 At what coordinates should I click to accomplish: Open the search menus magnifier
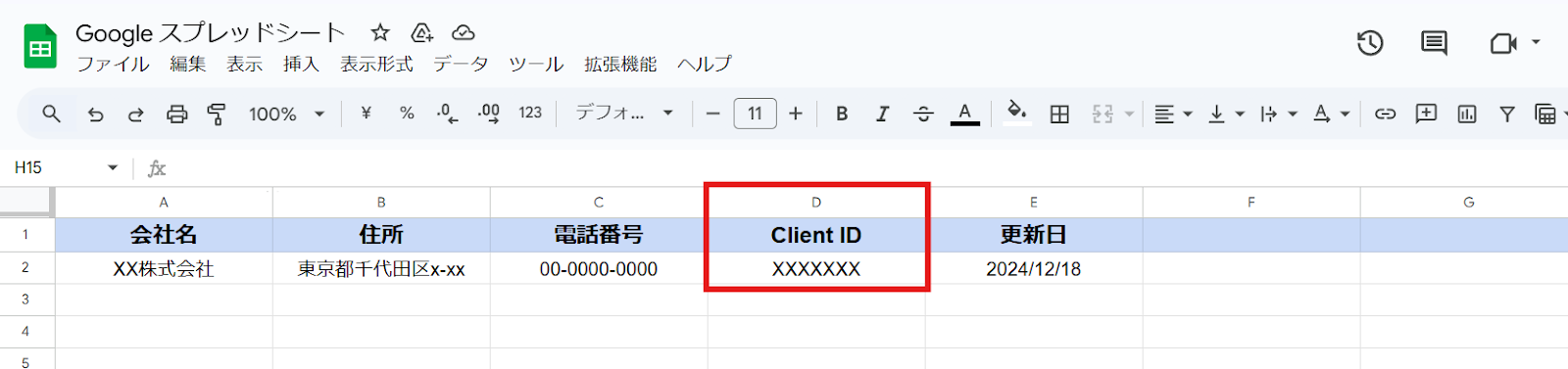coord(51,114)
